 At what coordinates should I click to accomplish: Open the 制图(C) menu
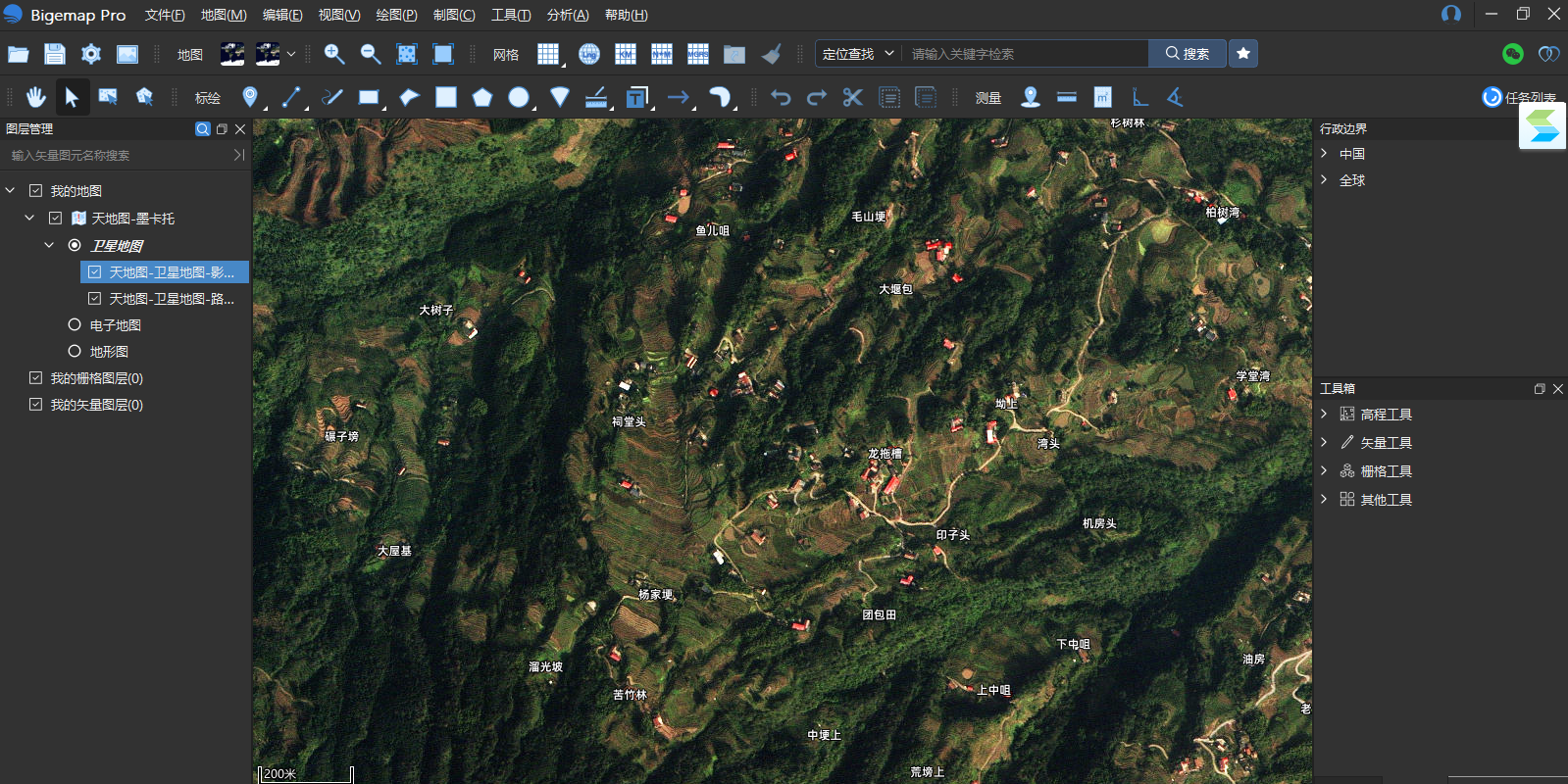pyautogui.click(x=454, y=15)
